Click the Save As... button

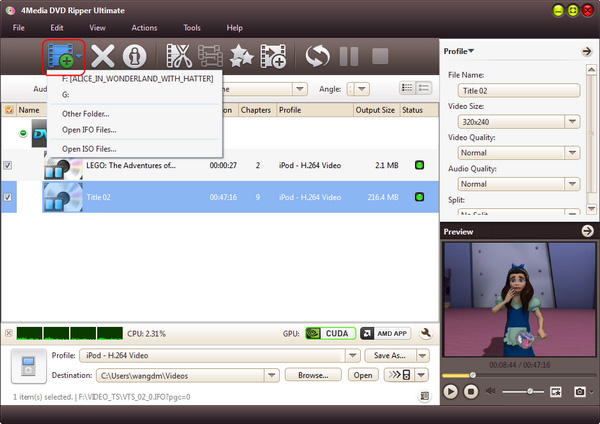click(x=389, y=355)
